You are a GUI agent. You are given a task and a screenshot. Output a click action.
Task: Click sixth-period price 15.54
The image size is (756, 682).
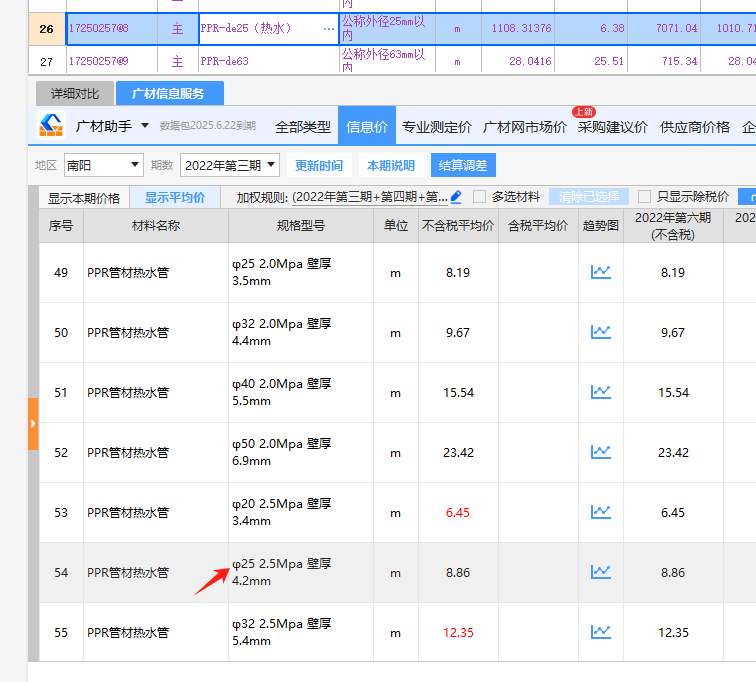pyautogui.click(x=673, y=393)
